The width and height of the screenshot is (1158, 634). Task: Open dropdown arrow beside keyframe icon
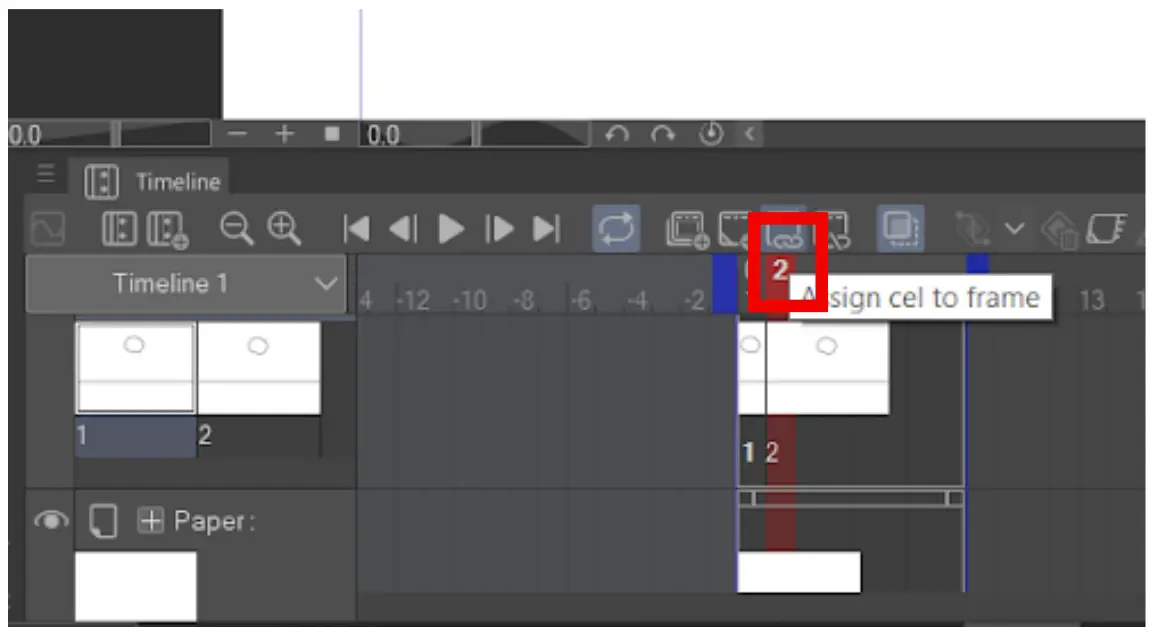[1015, 228]
